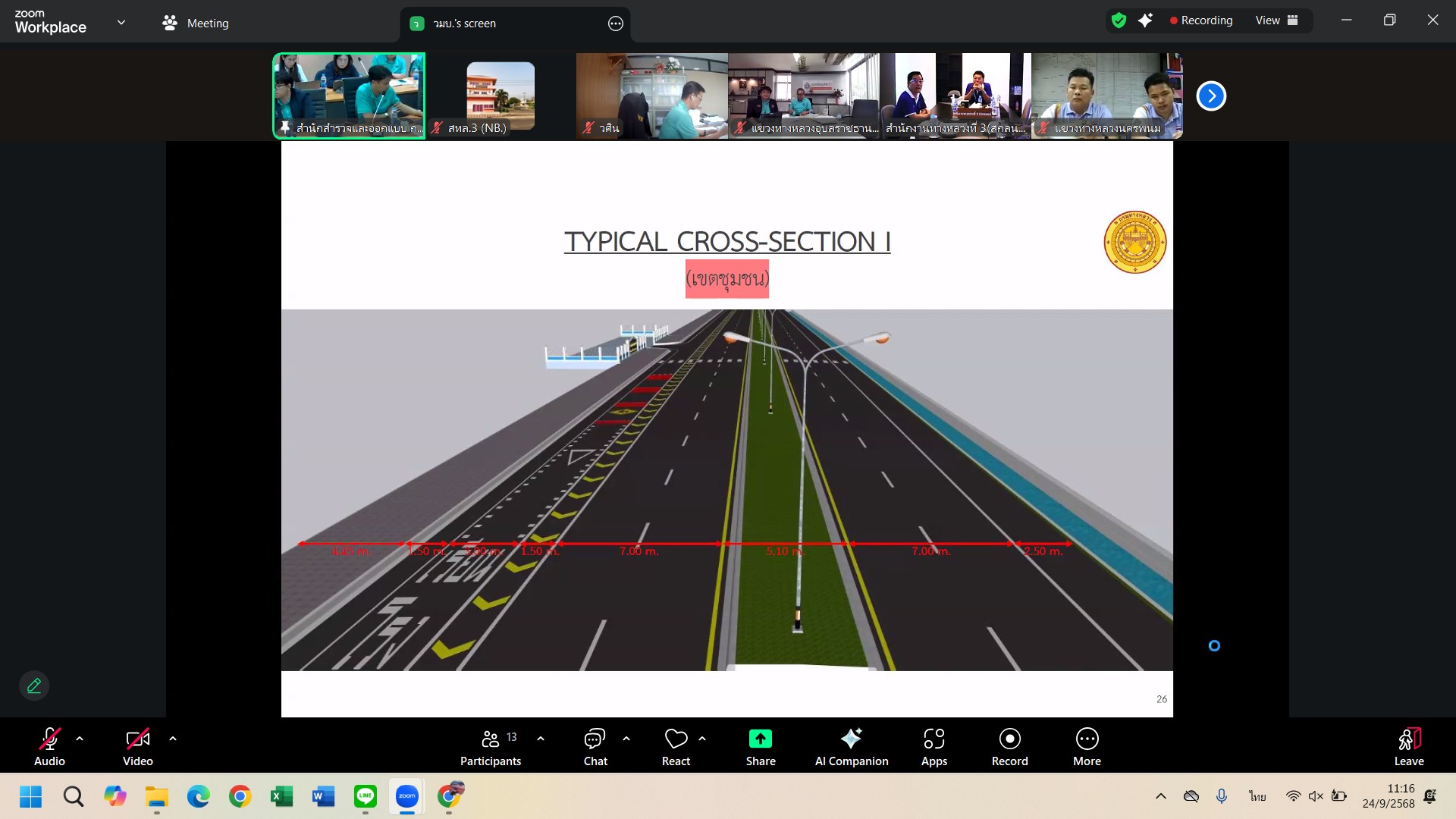The height and width of the screenshot is (819, 1456).
Task: Click the annotation pencil icon
Action: click(34, 686)
